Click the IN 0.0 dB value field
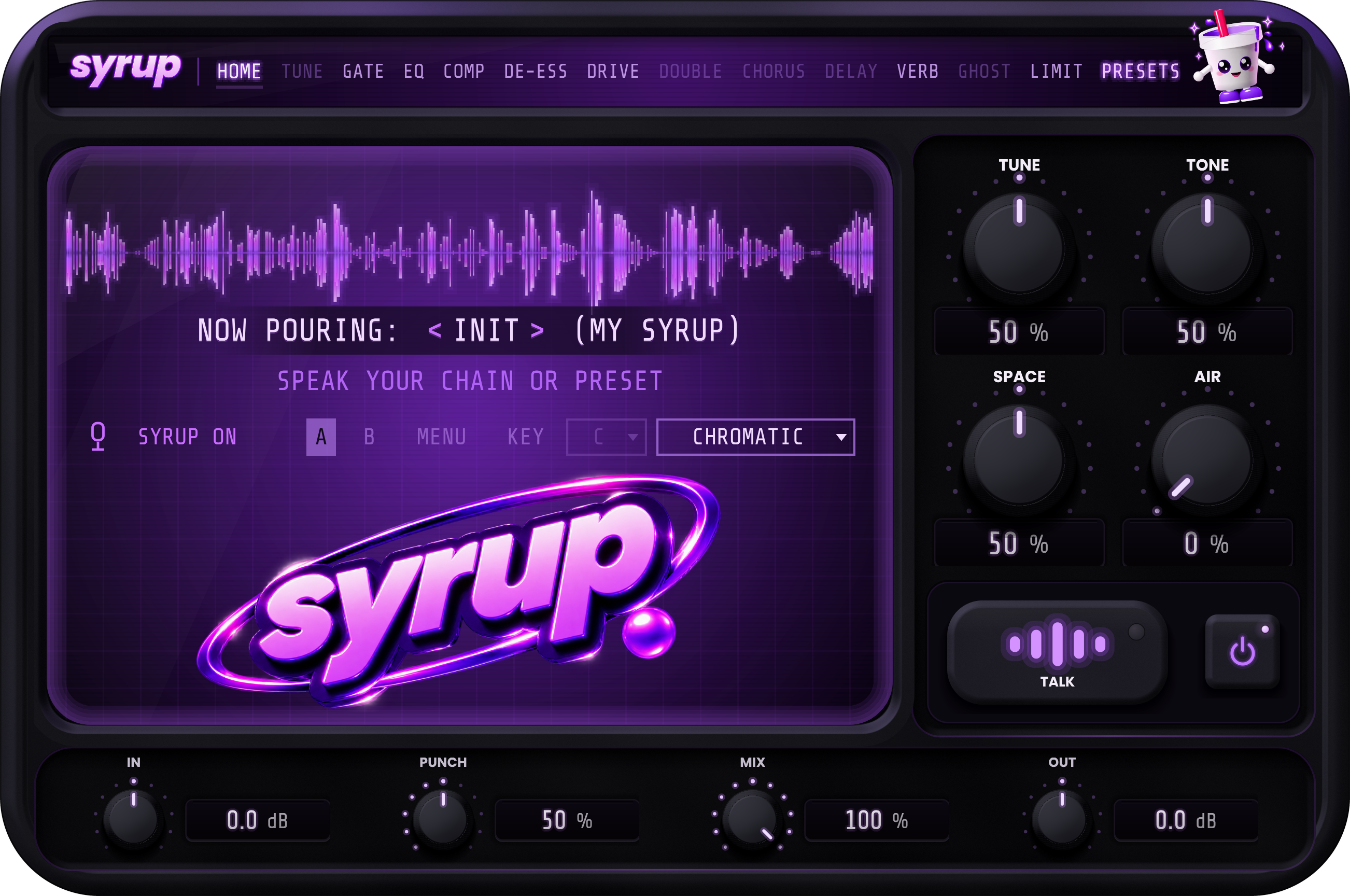Screen dimensions: 1350x896 258,821
